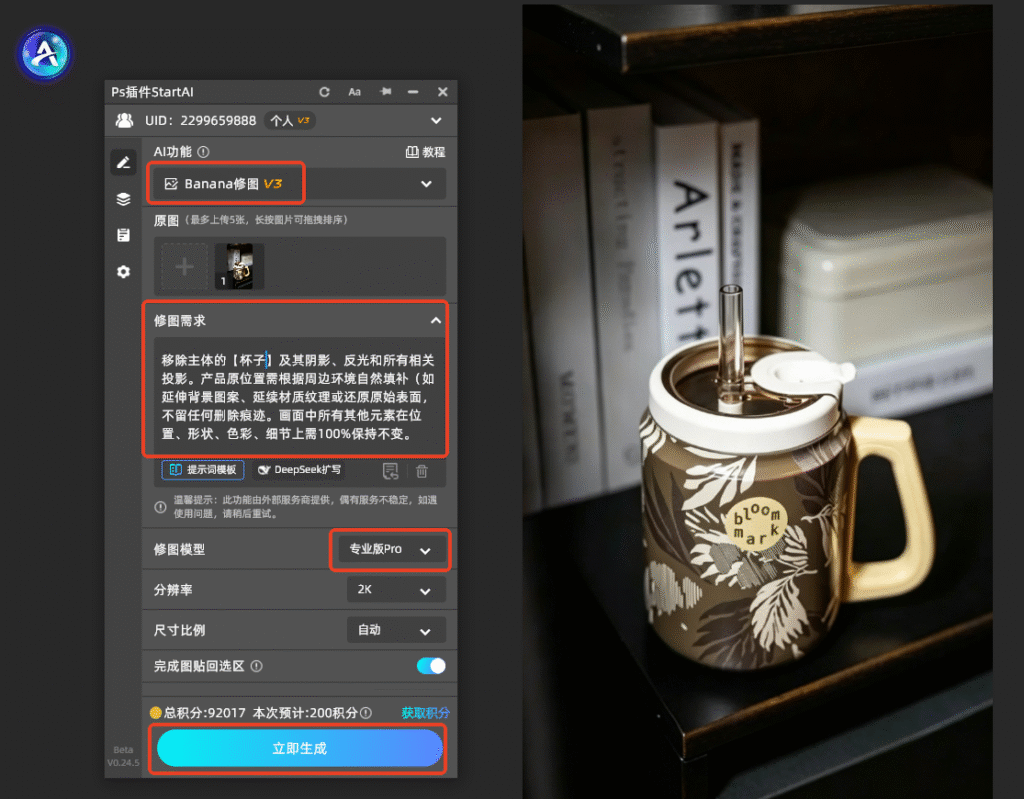Image resolution: width=1024 pixels, height=799 pixels.
Task: Open the edit pencil sidebar tab
Action: (123, 163)
